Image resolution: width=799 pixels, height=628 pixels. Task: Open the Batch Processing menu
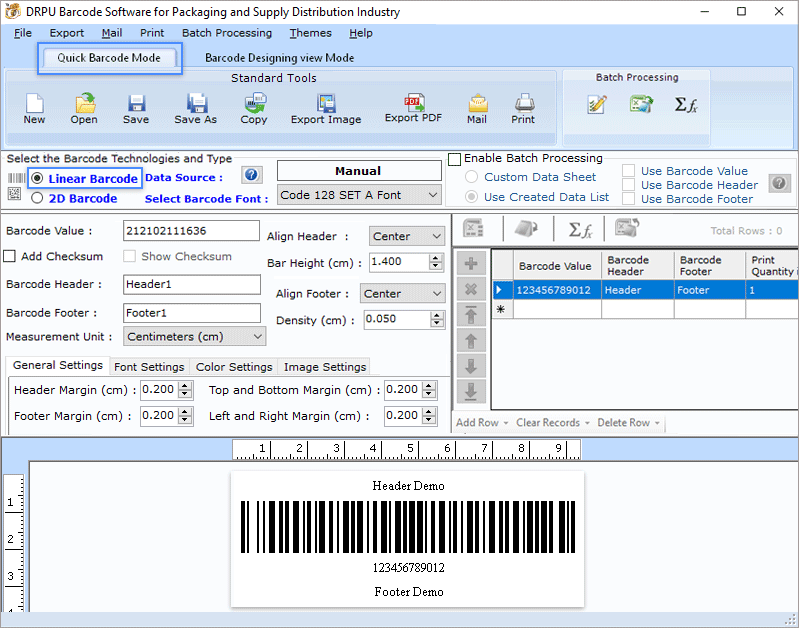point(227,33)
